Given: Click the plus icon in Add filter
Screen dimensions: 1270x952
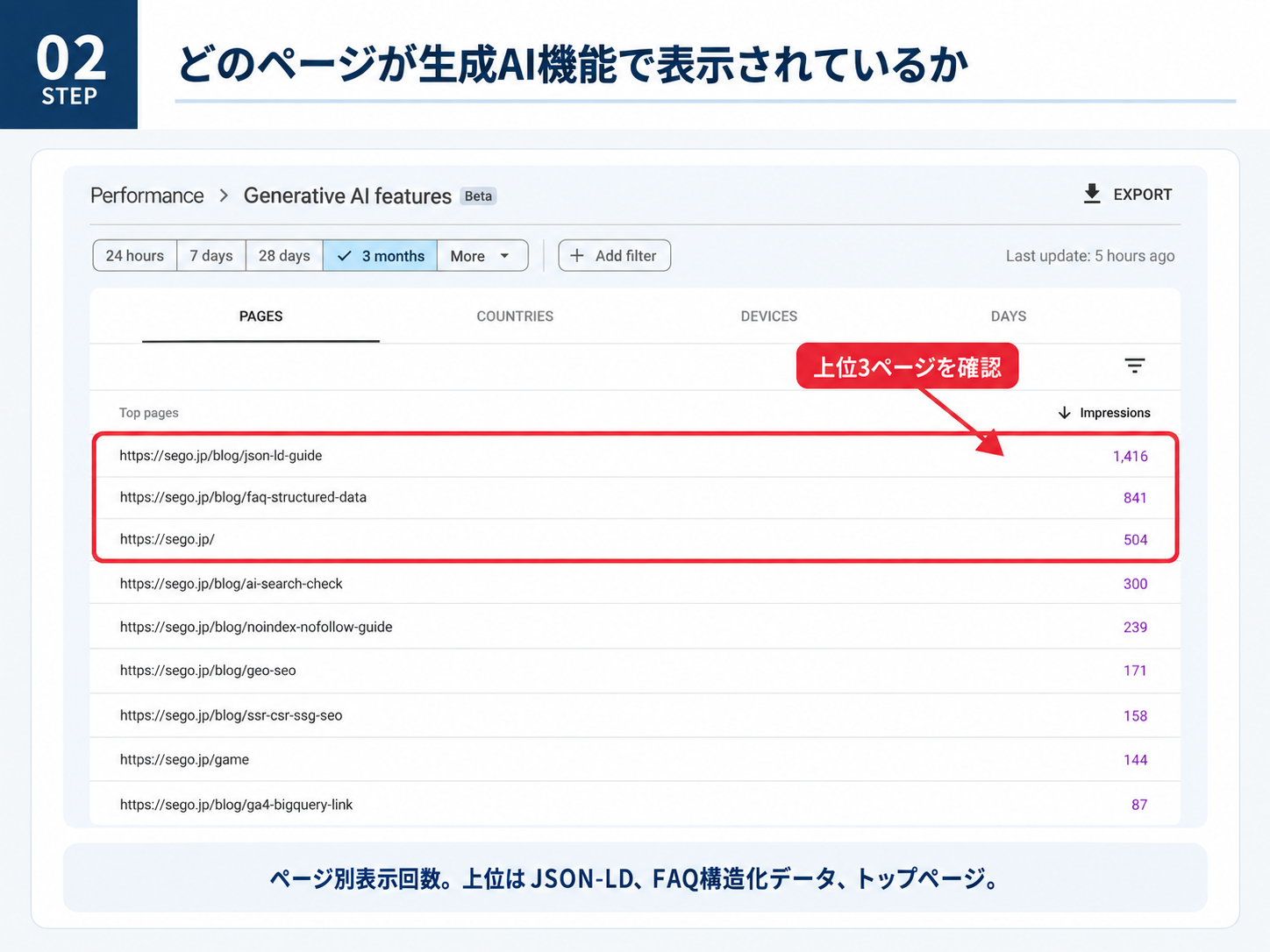Looking at the screenshot, I should tap(577, 256).
